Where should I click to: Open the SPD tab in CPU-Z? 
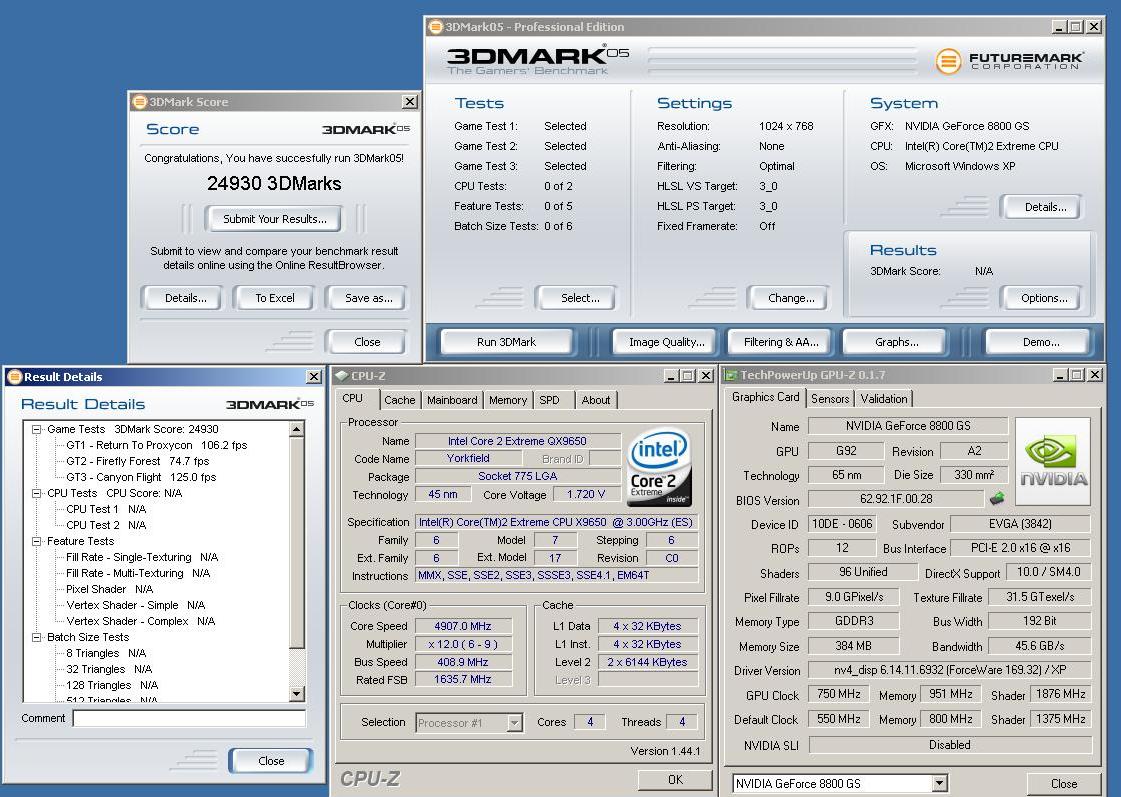tap(549, 400)
